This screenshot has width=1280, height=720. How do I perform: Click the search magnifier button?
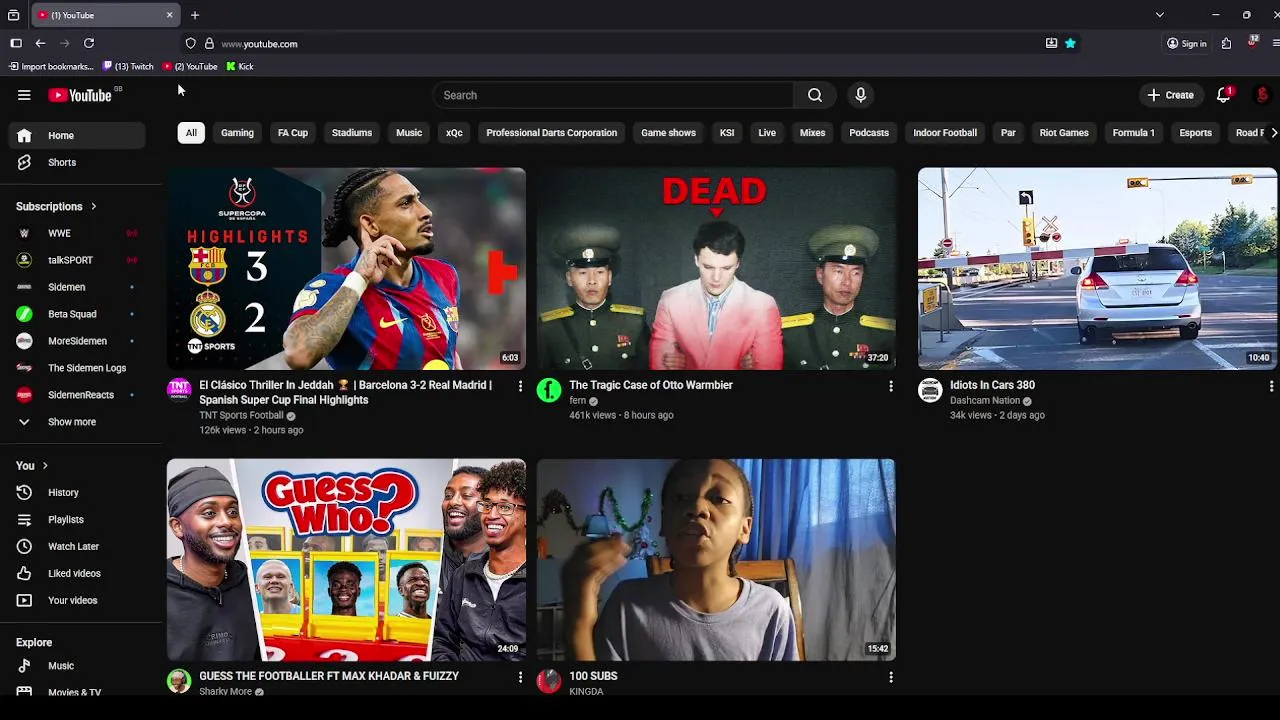[815, 95]
